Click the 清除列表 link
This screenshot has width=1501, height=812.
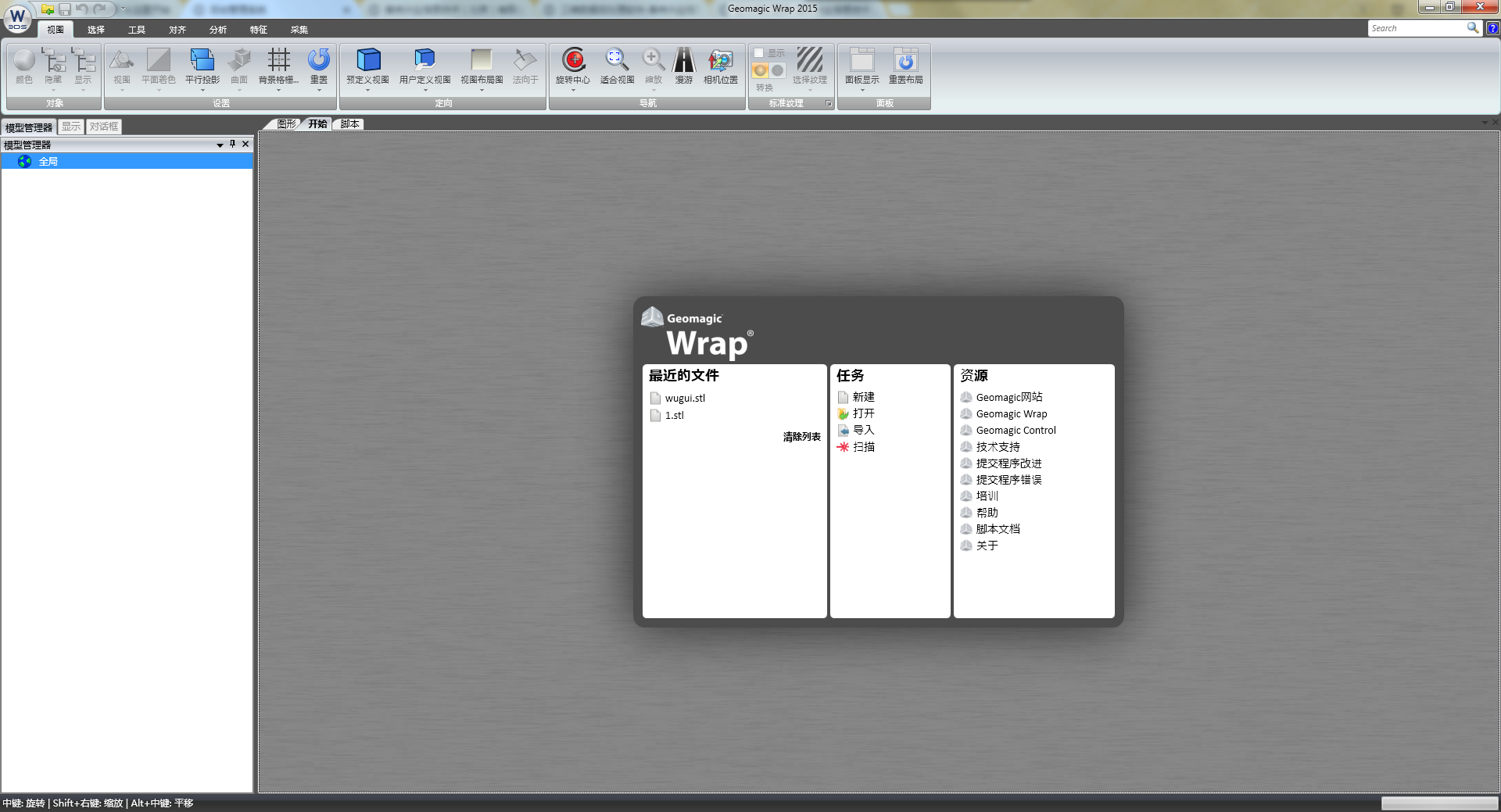point(801,437)
